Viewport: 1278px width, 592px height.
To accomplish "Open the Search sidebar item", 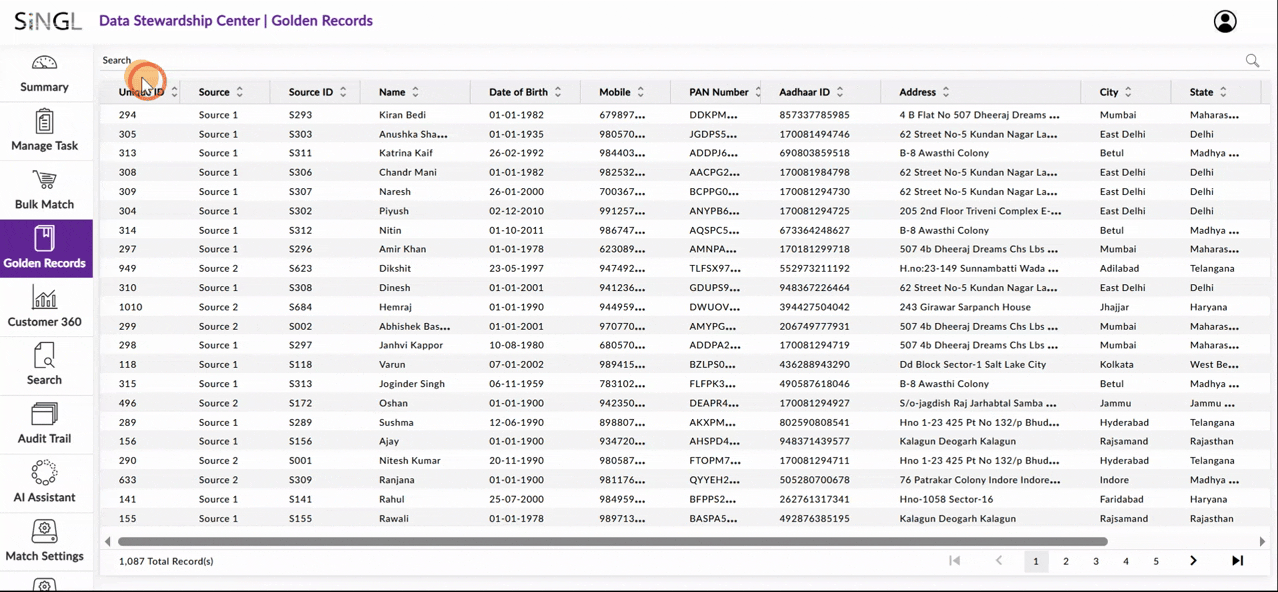I will pos(45,364).
